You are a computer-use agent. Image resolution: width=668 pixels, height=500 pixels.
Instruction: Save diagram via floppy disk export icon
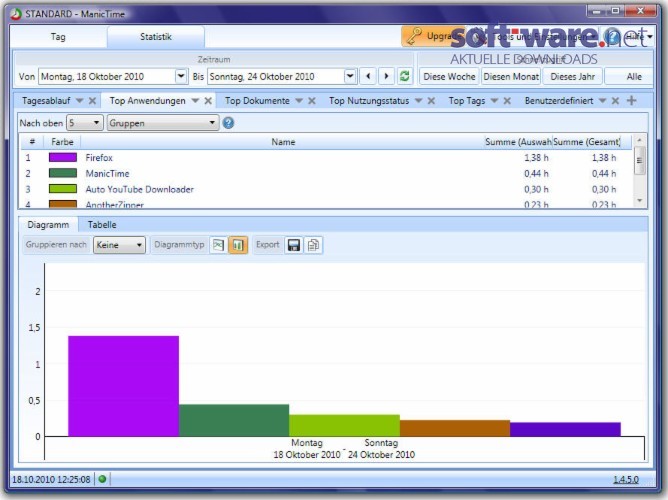click(294, 245)
